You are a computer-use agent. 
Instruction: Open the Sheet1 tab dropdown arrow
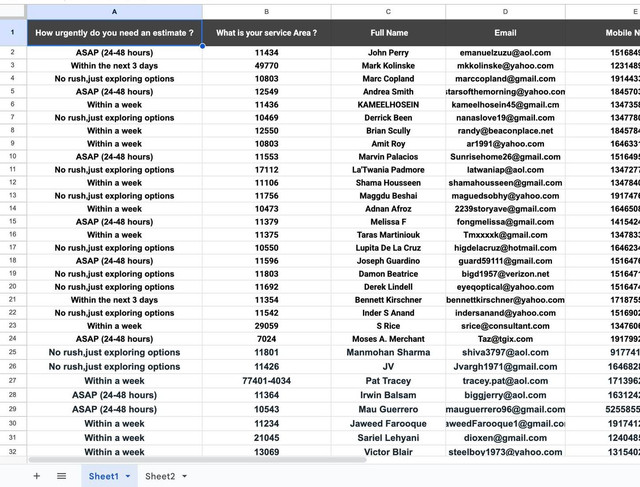tap(127, 477)
